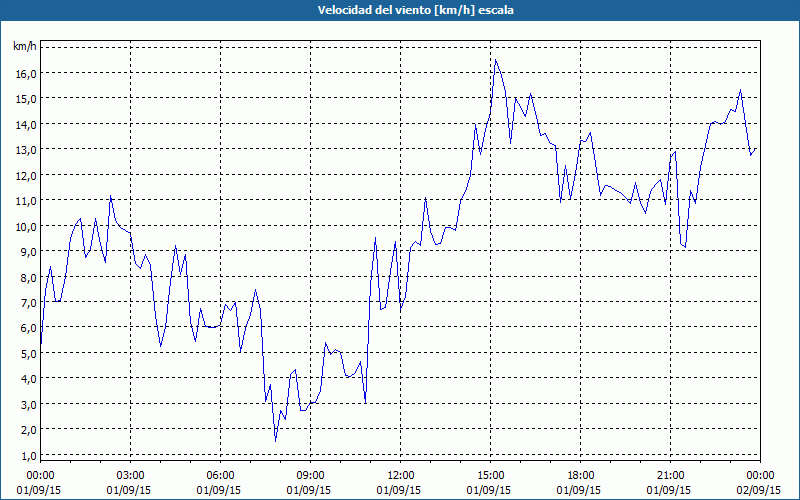Click the 1,0 y-axis value
800x500 pixels.
(x=29, y=455)
